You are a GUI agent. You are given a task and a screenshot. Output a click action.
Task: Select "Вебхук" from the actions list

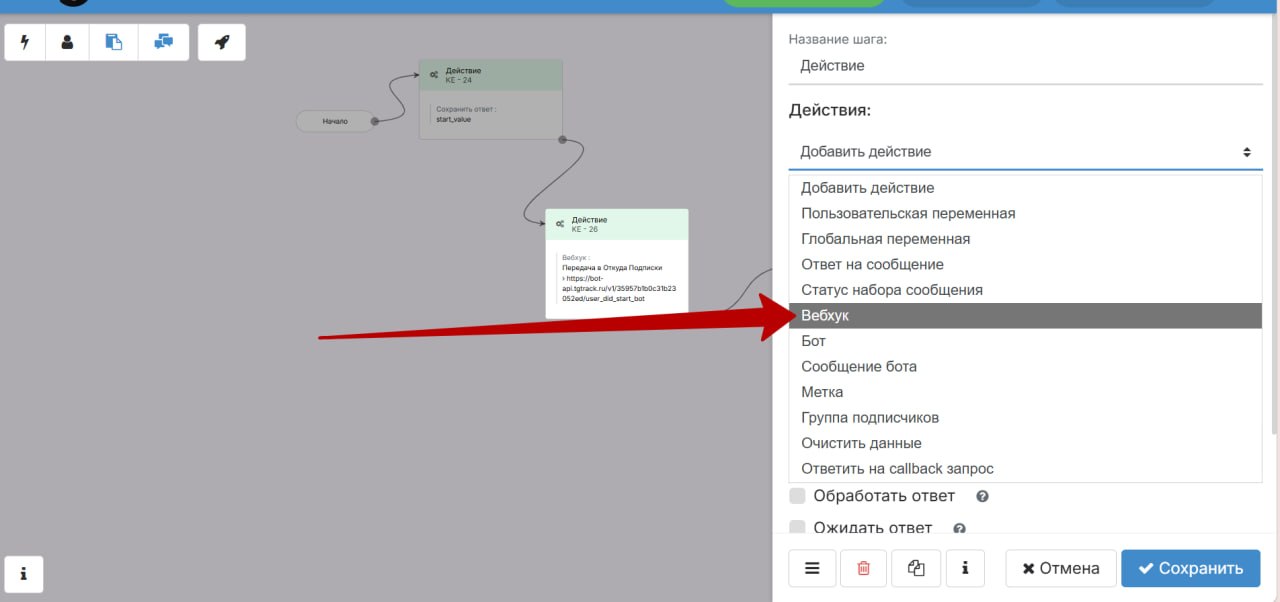(x=1025, y=316)
